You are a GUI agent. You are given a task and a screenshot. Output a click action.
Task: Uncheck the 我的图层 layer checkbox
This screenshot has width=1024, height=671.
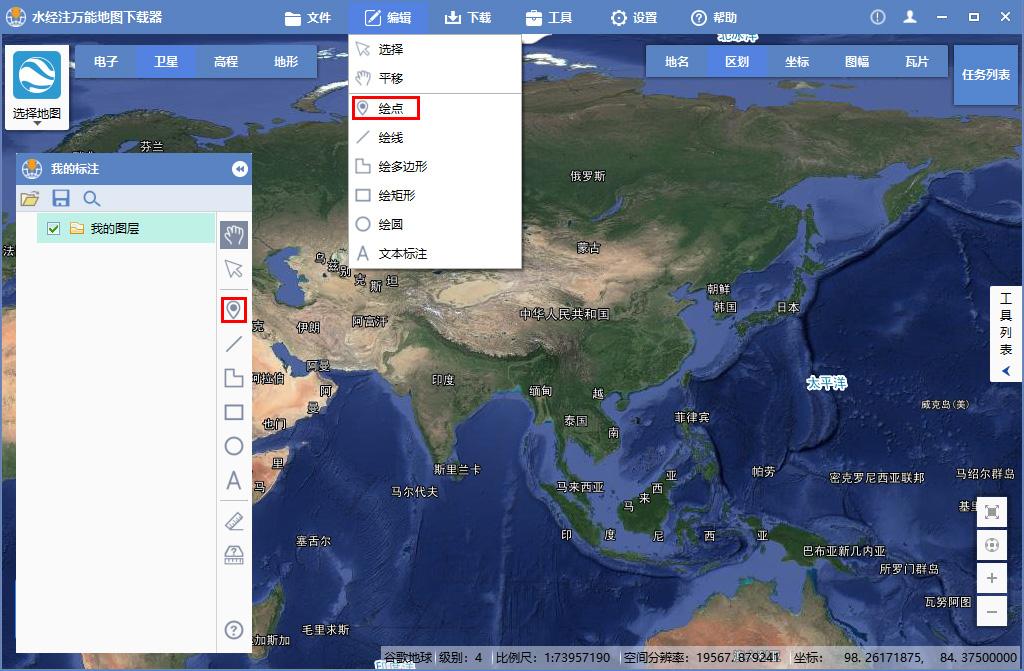[x=54, y=229]
